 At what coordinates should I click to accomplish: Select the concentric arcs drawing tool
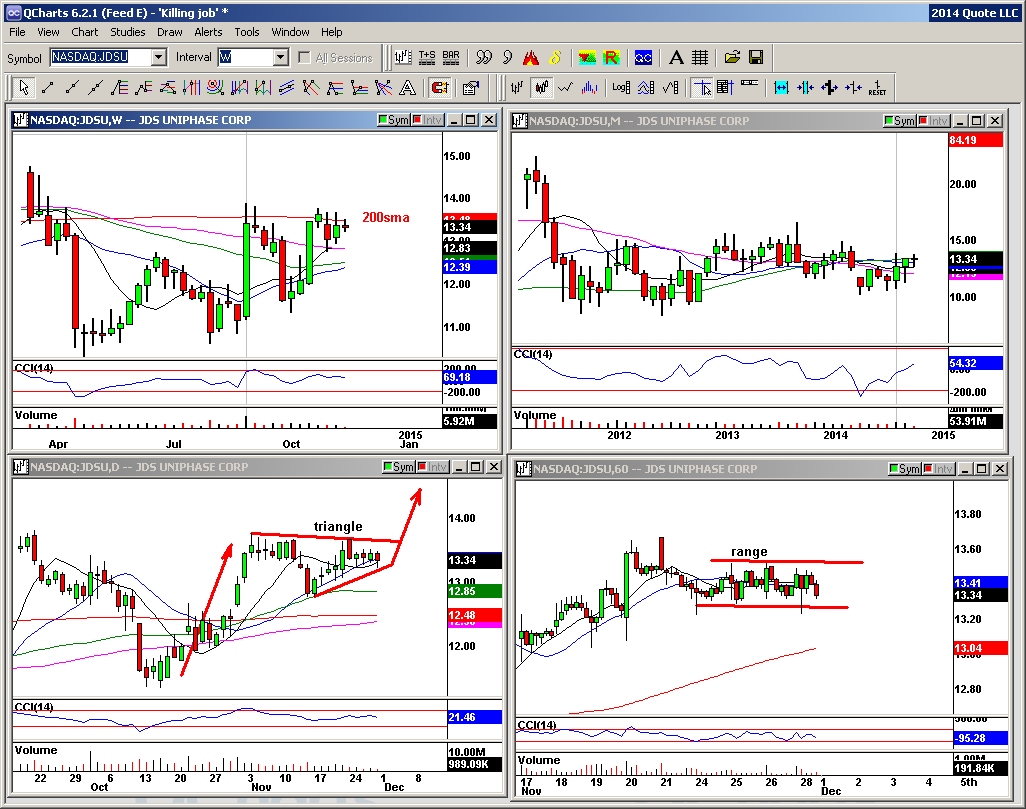point(215,87)
